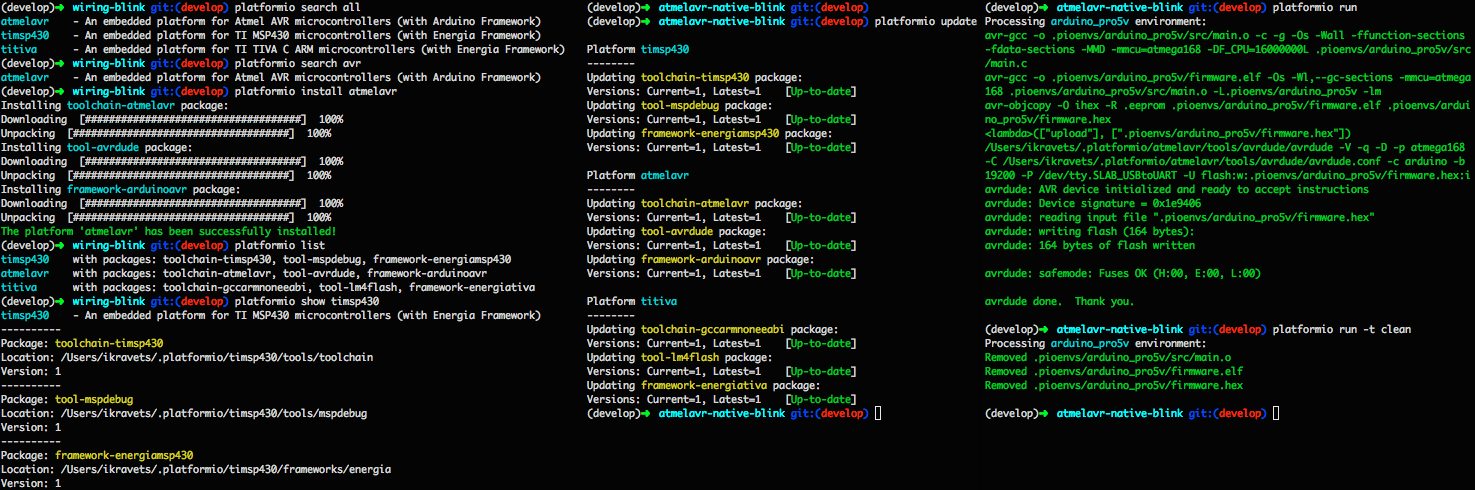The image size is (1475, 490).
Task: Click the cursor block at the right pane prompt
Action: (1276, 413)
